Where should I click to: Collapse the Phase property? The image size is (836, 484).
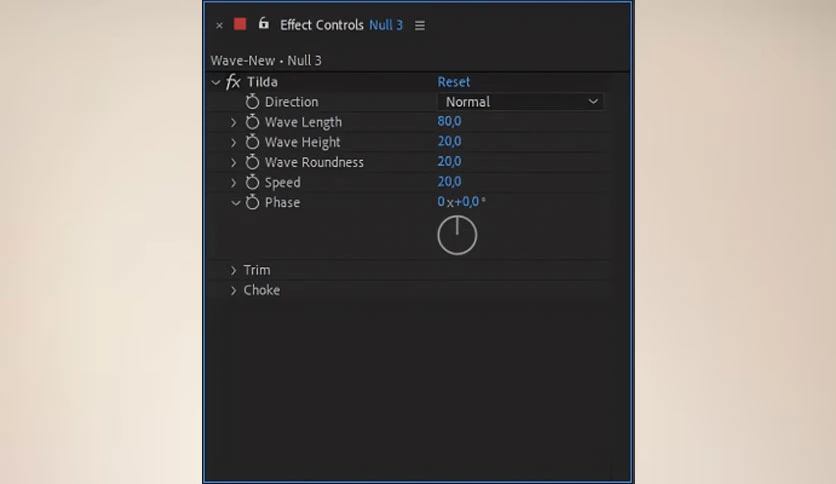235,203
